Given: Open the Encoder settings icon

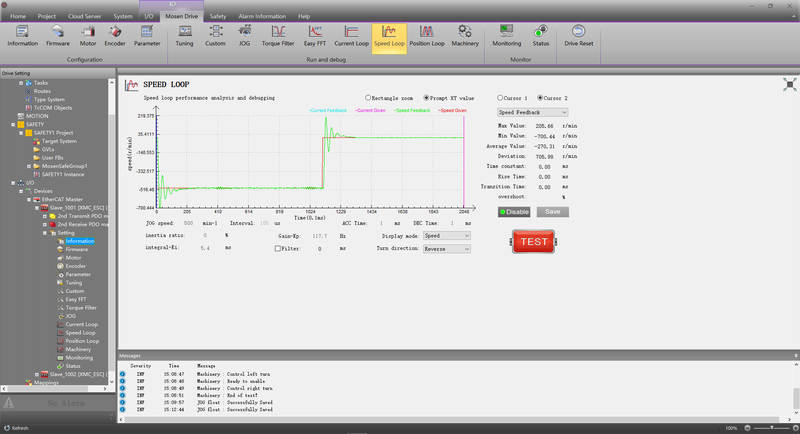Looking at the screenshot, I should 115,36.
